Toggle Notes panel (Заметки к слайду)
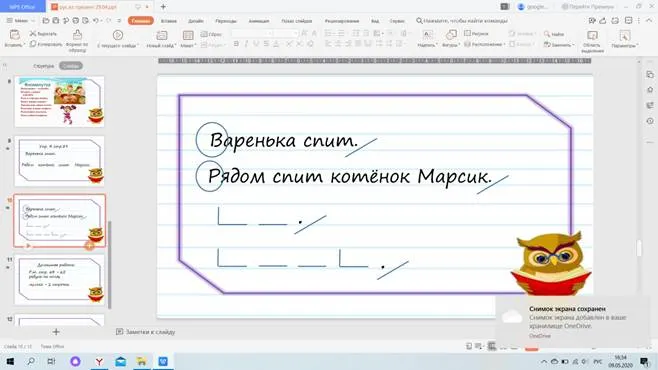Image resolution: width=658 pixels, height=370 pixels. pyautogui.click(x=146, y=332)
